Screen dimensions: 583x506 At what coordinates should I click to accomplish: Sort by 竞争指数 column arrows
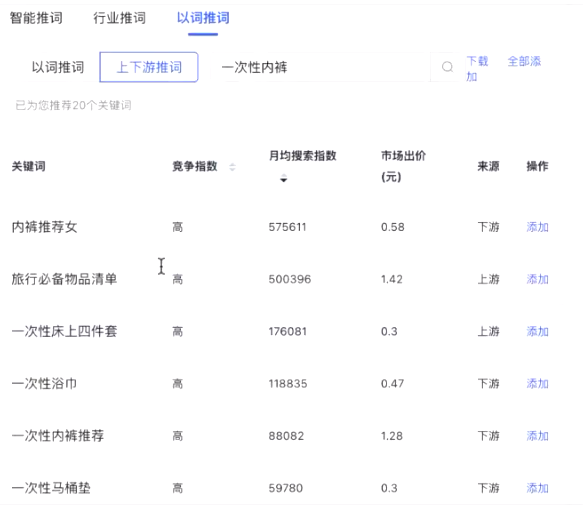[232, 167]
